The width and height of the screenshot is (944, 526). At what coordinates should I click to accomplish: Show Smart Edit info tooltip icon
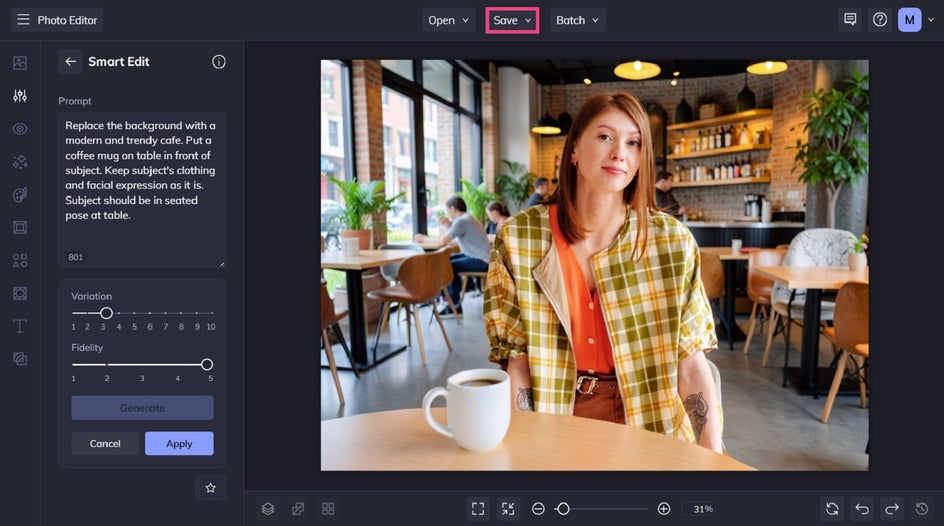[219, 61]
